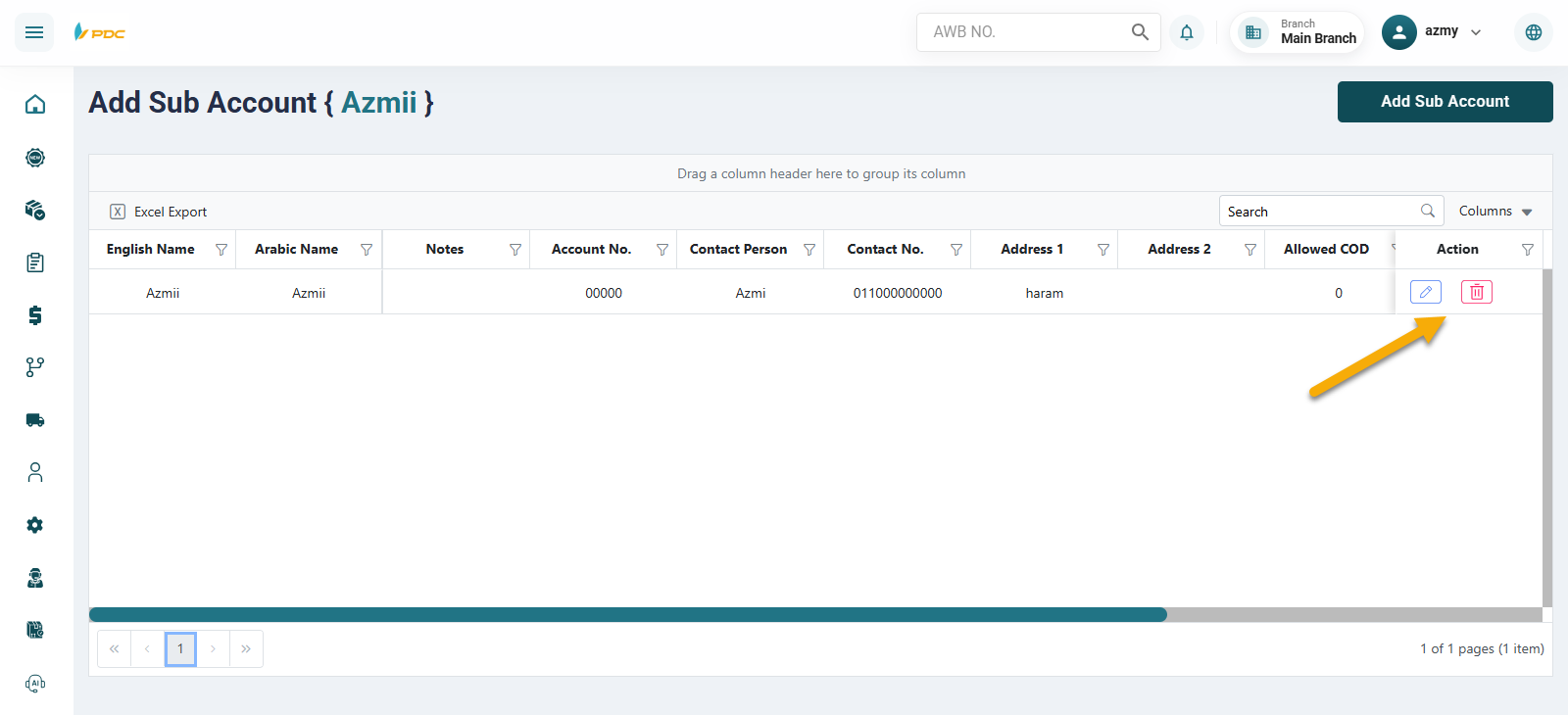Open the delivery truck sidebar icon
The height and width of the screenshot is (715, 1568).
click(x=35, y=420)
